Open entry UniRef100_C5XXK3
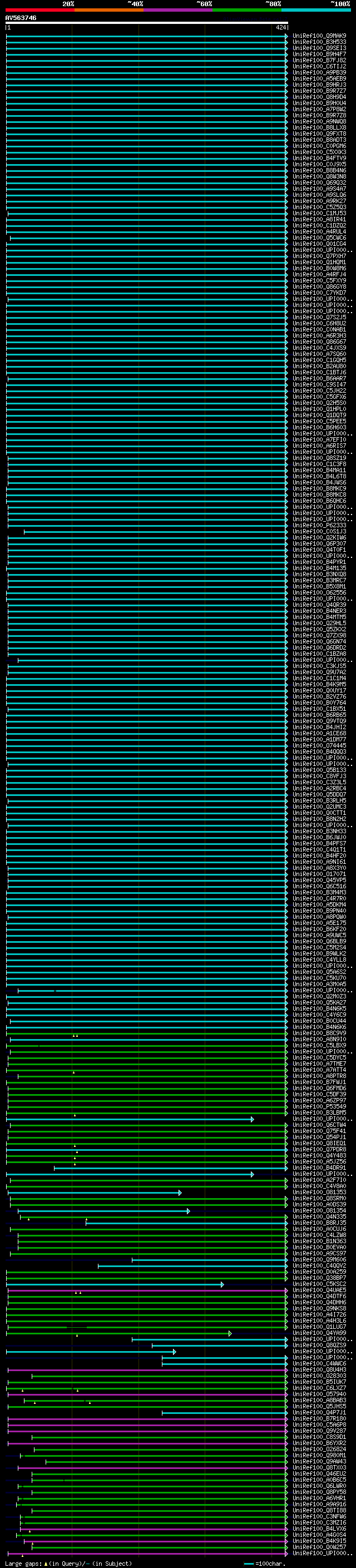This screenshot has width=356, height=1568. (319, 152)
